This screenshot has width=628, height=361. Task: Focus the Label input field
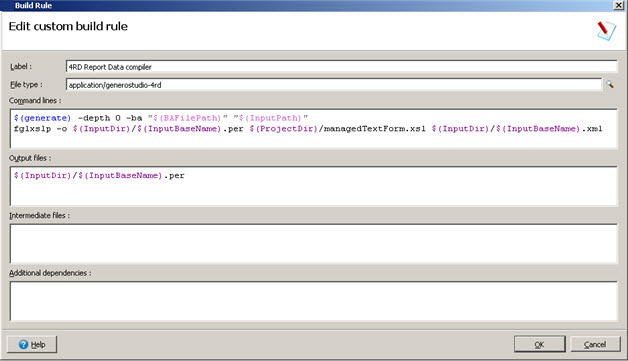(x=341, y=67)
